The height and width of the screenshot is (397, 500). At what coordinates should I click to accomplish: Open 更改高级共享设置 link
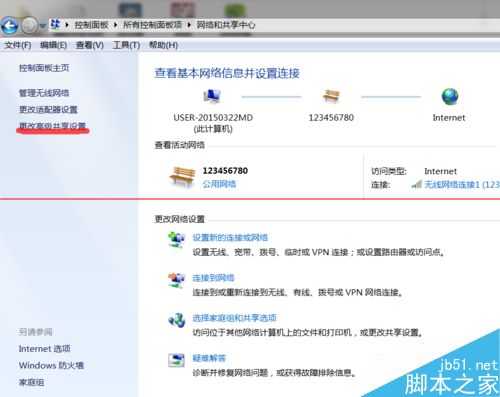tap(52, 126)
